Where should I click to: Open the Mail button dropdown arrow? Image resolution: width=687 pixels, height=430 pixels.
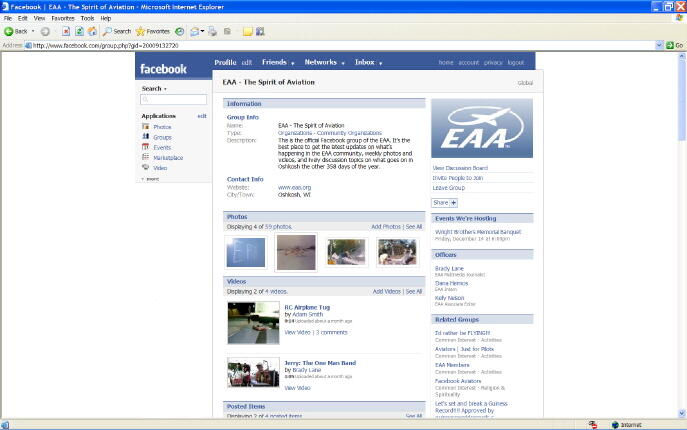pyautogui.click(x=202, y=32)
